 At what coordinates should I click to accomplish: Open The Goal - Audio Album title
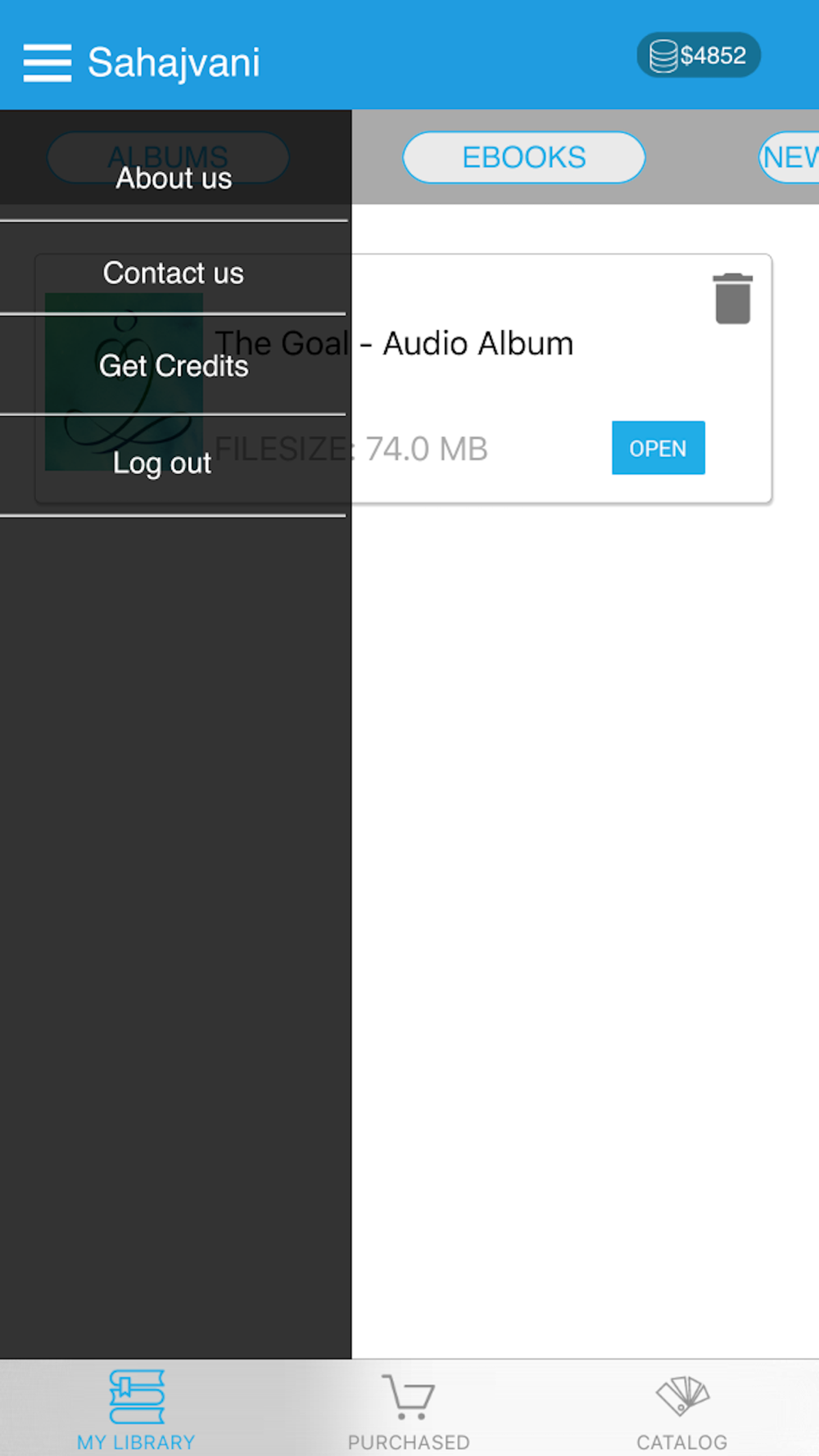(x=394, y=344)
